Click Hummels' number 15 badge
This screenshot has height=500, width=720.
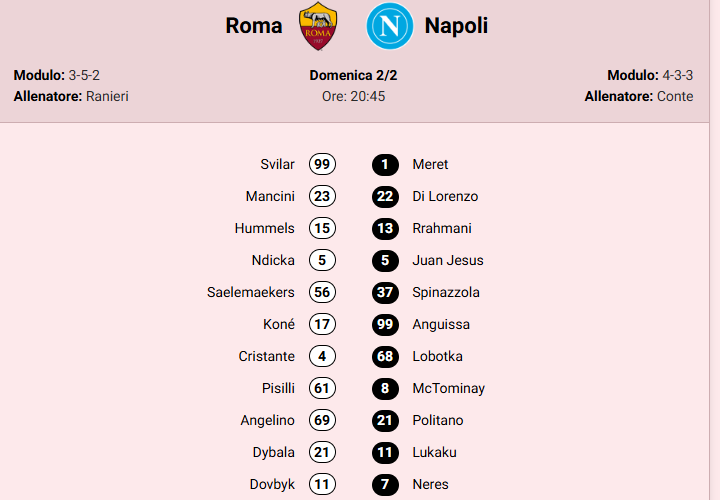[x=322, y=229]
